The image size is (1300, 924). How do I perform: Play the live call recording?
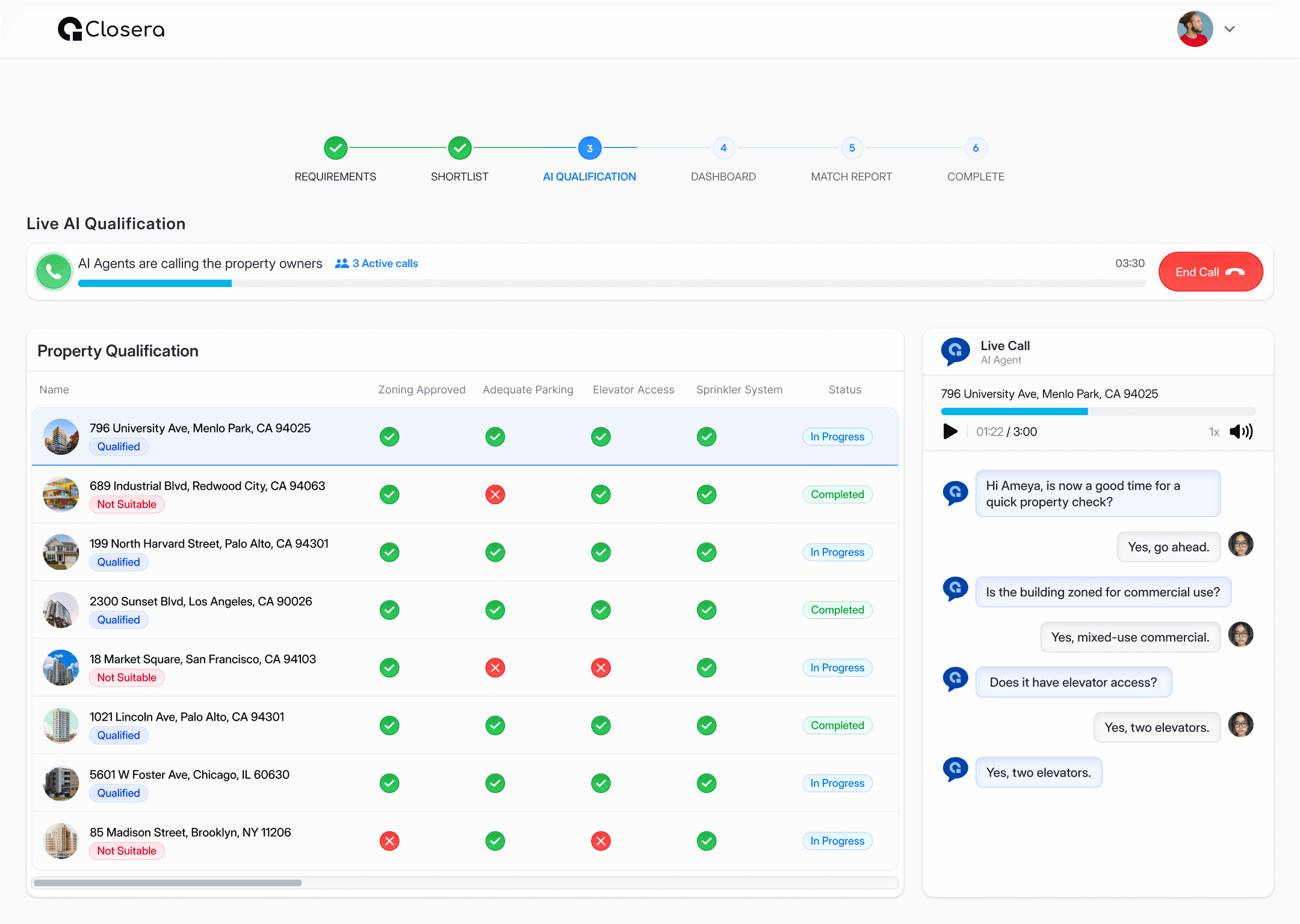(x=950, y=431)
